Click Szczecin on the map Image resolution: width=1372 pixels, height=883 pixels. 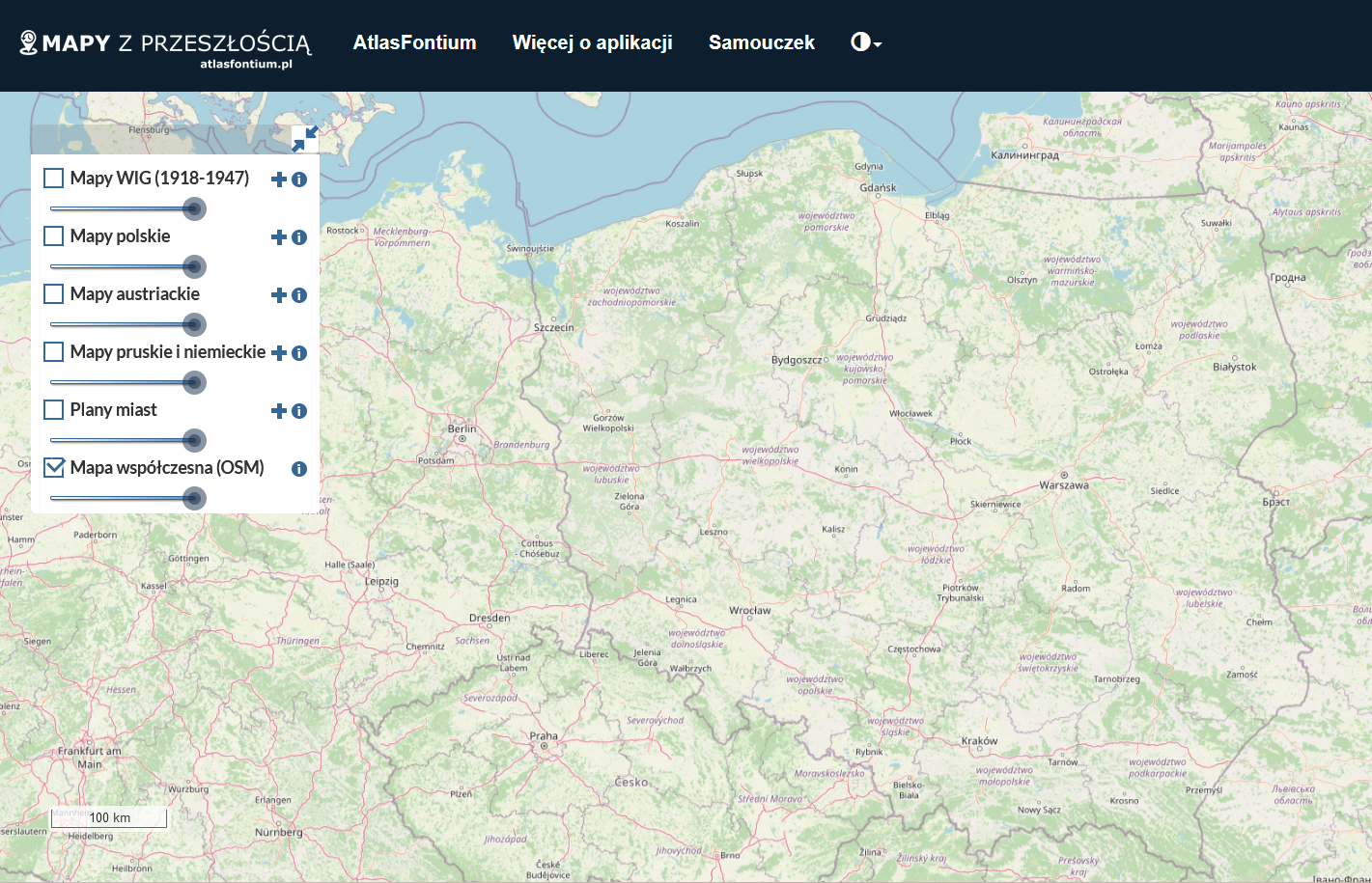tap(554, 327)
